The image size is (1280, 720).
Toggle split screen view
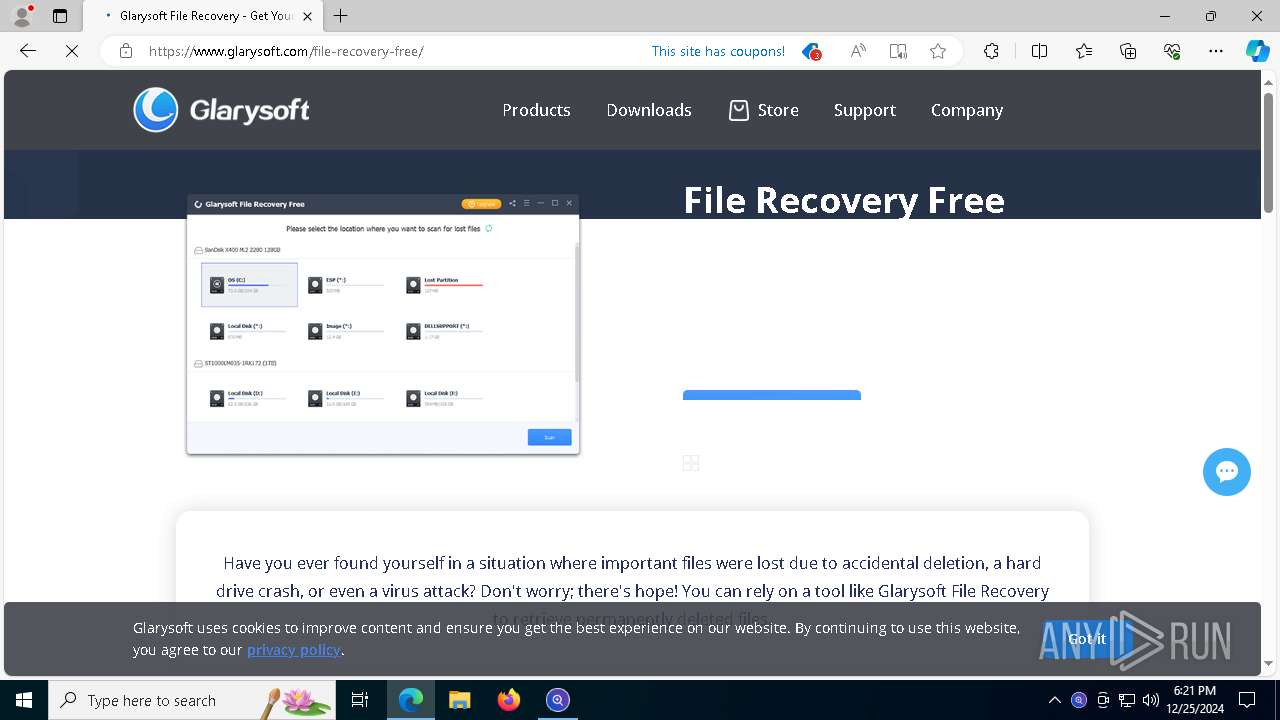point(1039,51)
